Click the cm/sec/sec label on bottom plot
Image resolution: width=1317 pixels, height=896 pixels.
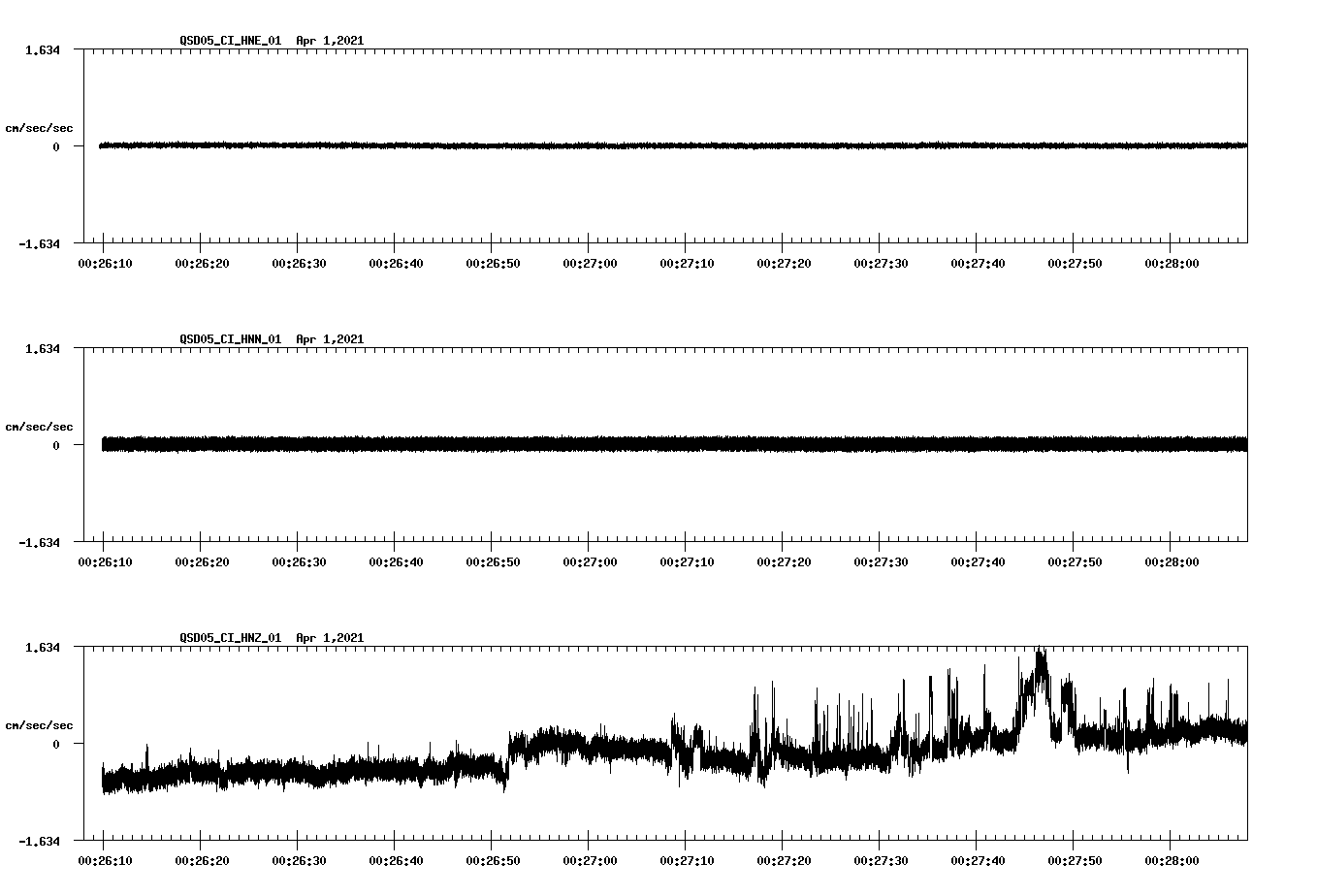[x=39, y=724]
